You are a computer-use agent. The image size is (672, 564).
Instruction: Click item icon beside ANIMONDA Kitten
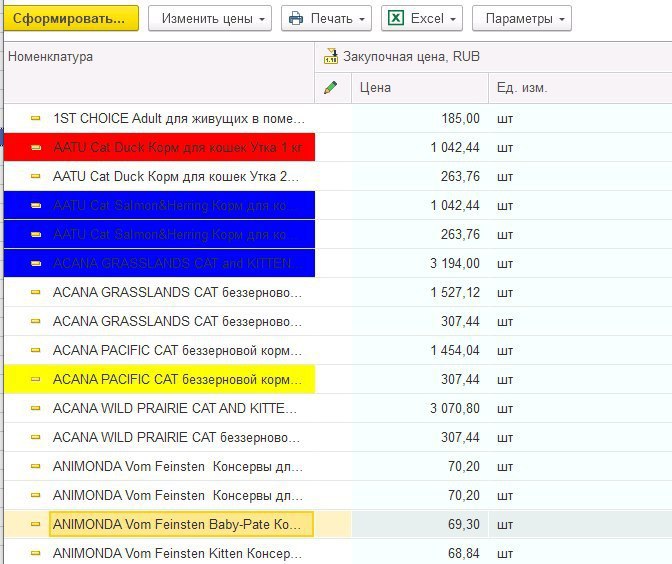pyautogui.click(x=36, y=553)
